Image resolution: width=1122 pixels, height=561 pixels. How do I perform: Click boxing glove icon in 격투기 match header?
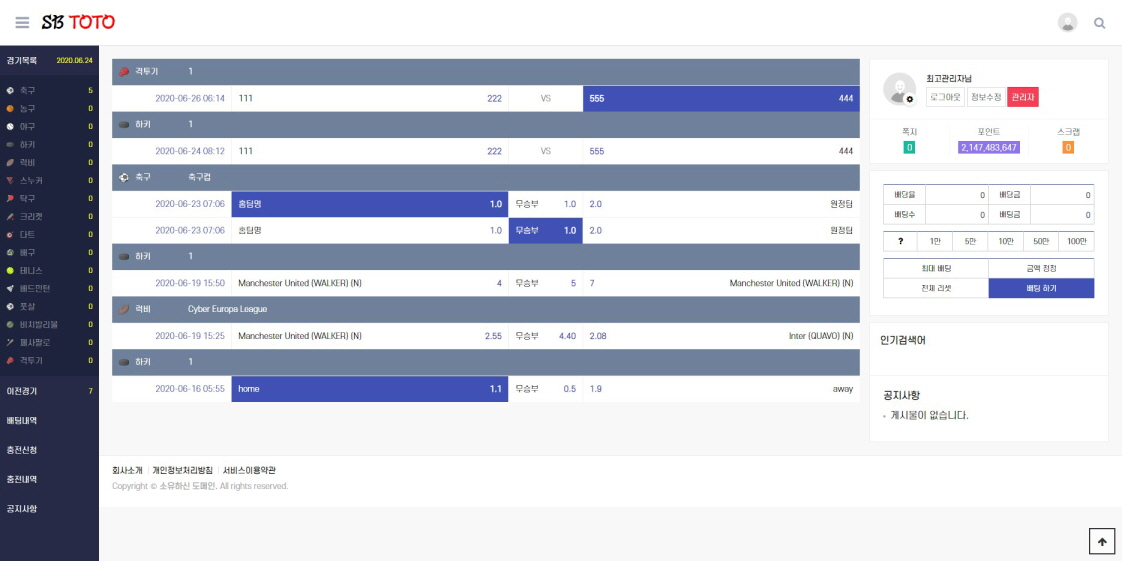point(124,72)
